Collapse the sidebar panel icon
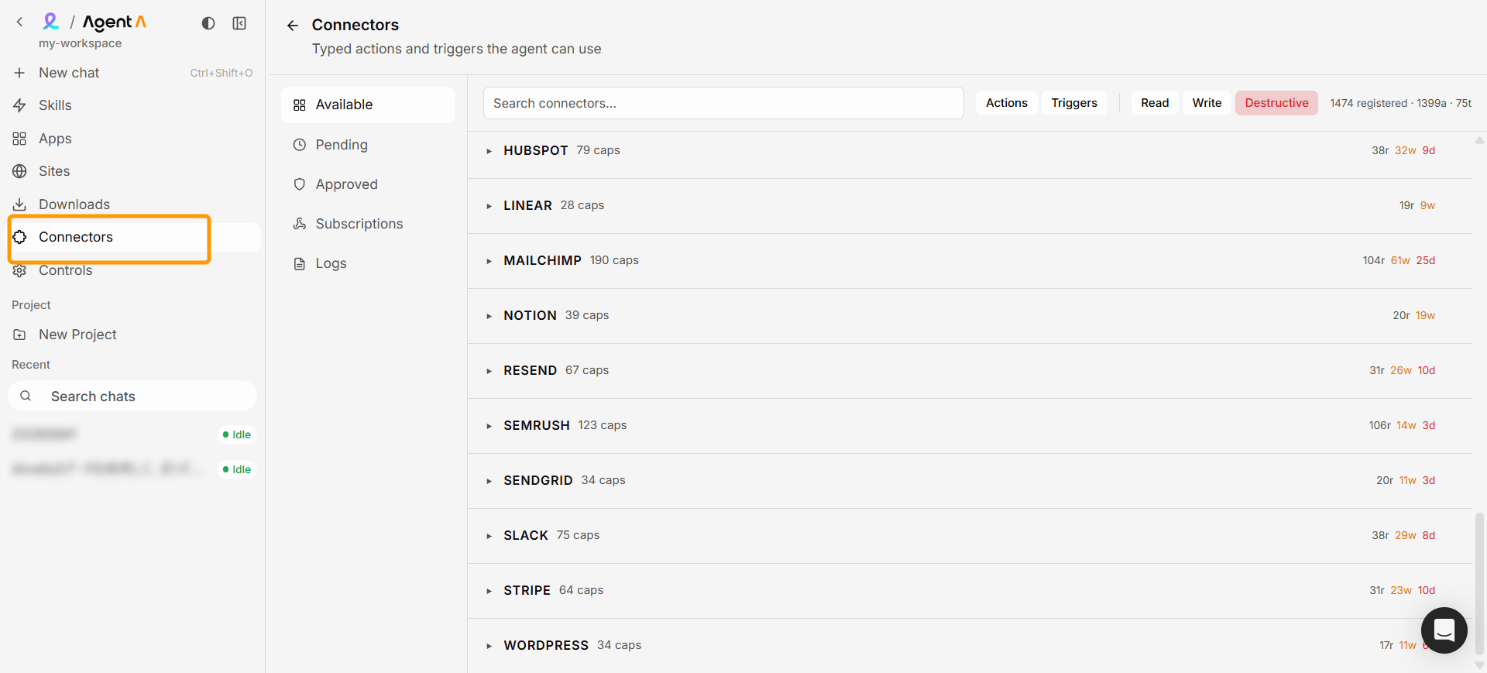1487x673 pixels. click(x=239, y=23)
